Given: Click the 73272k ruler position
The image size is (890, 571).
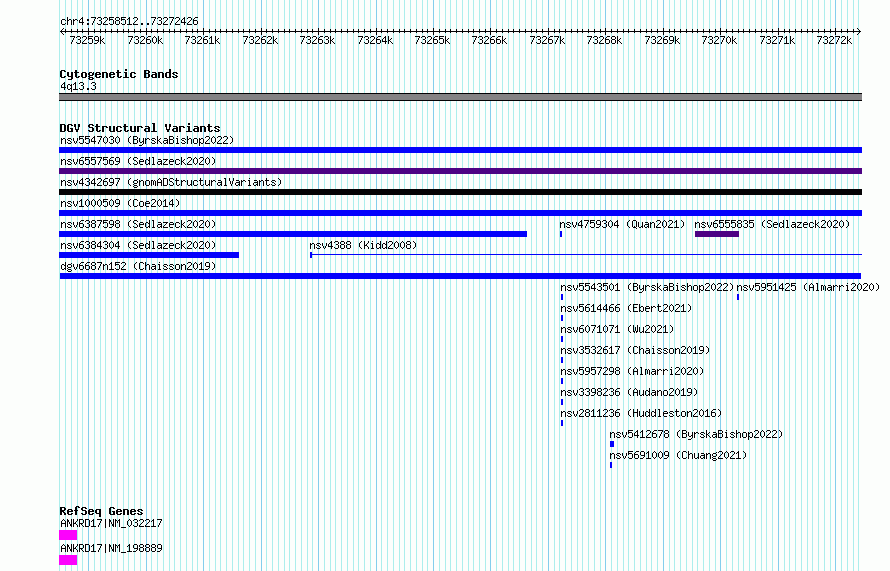Looking at the screenshot, I should tap(834, 40).
